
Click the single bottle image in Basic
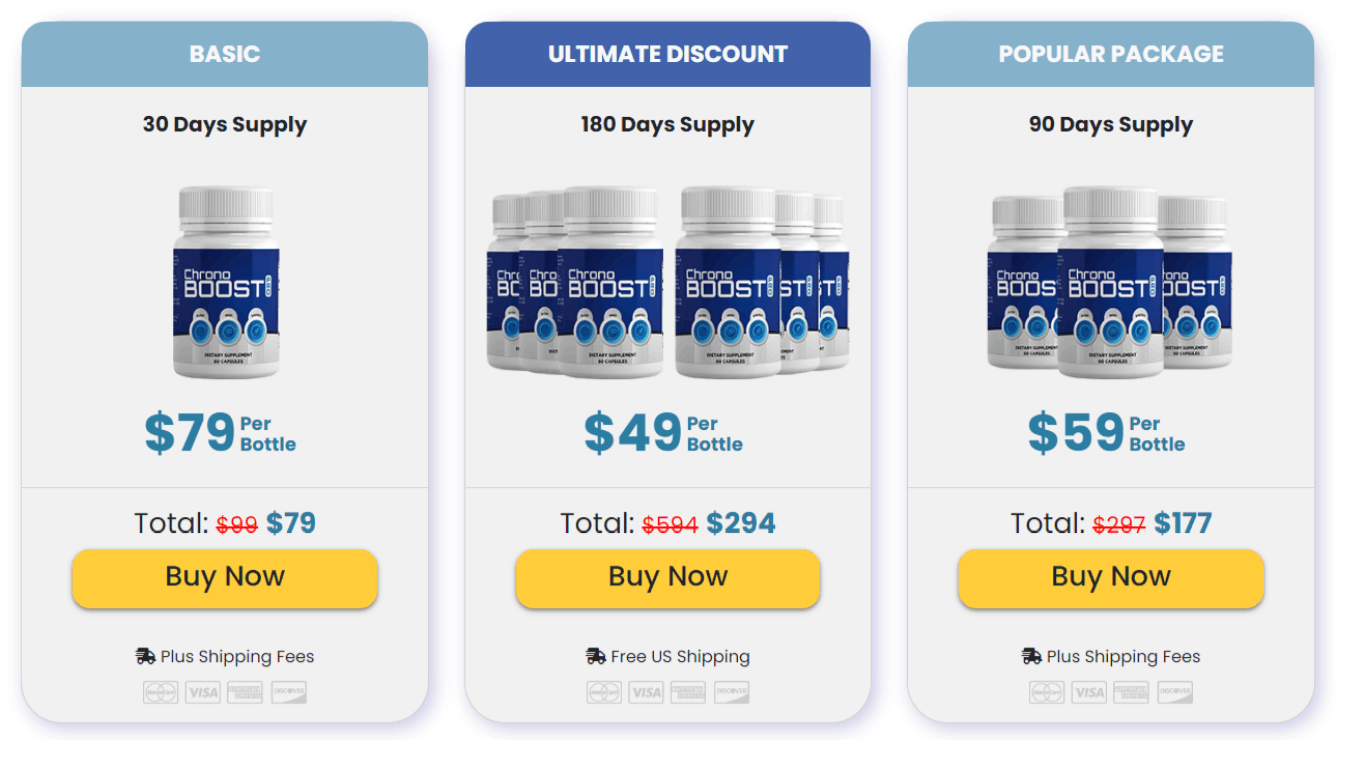click(x=225, y=282)
